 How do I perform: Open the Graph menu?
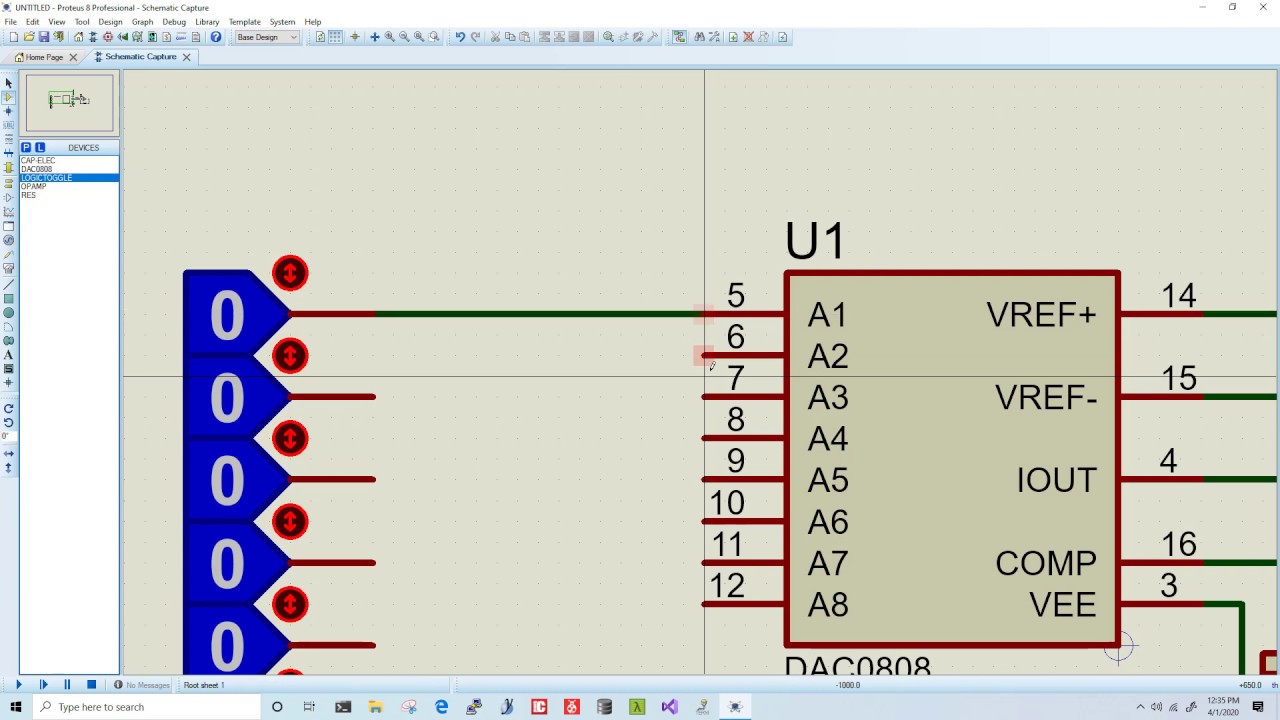coord(143,21)
